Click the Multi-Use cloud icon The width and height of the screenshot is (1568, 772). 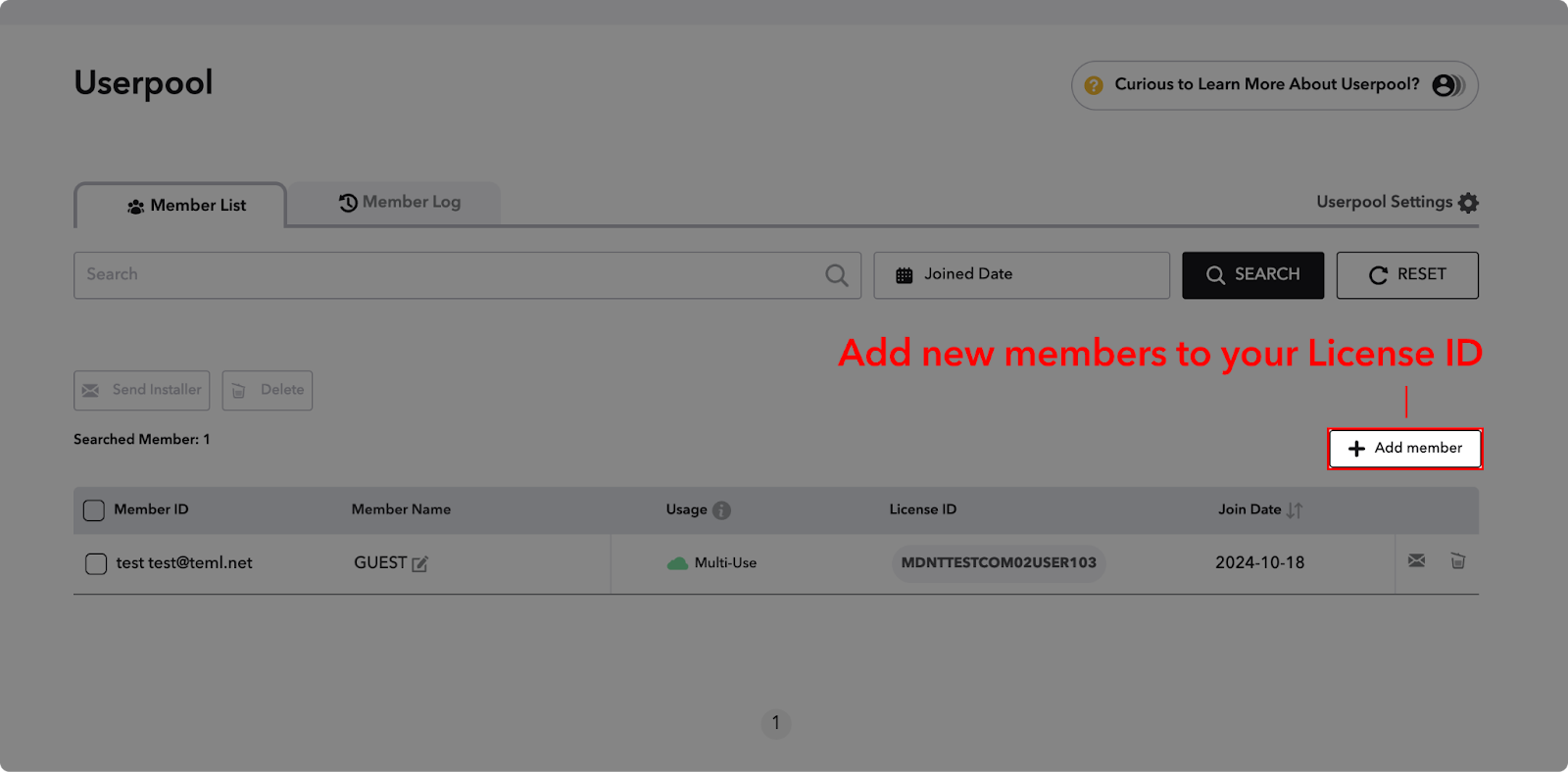click(x=677, y=563)
